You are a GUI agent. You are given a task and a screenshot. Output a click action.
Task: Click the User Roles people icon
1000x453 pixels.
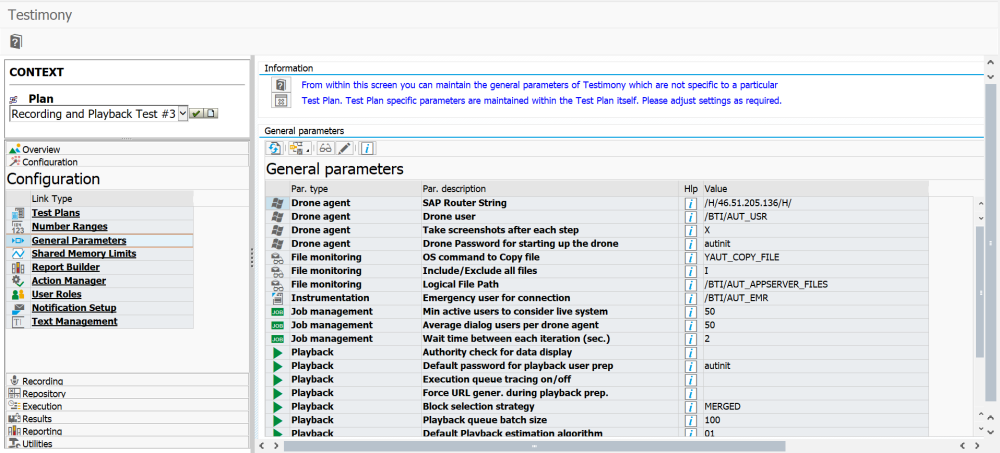point(18,294)
